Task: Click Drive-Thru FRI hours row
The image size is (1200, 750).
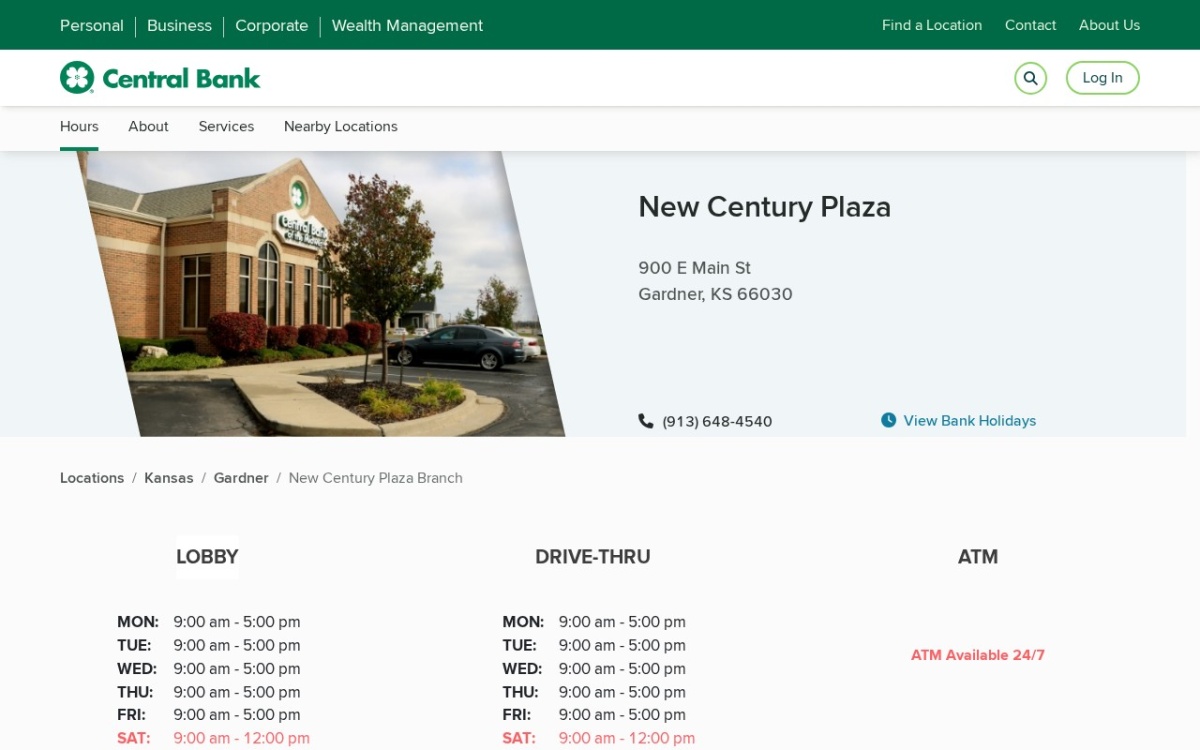Action: tap(594, 715)
